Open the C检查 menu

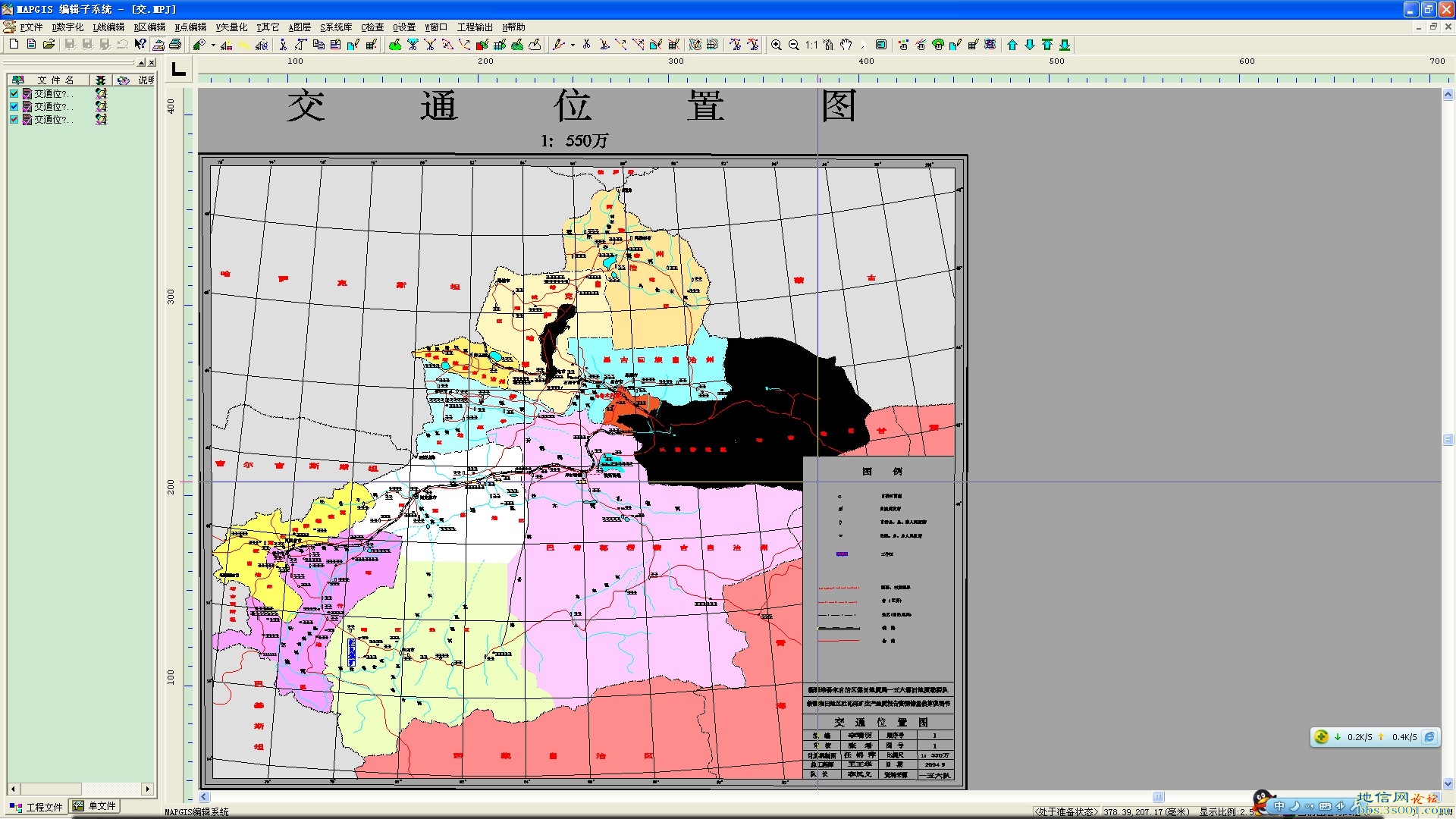[x=372, y=27]
